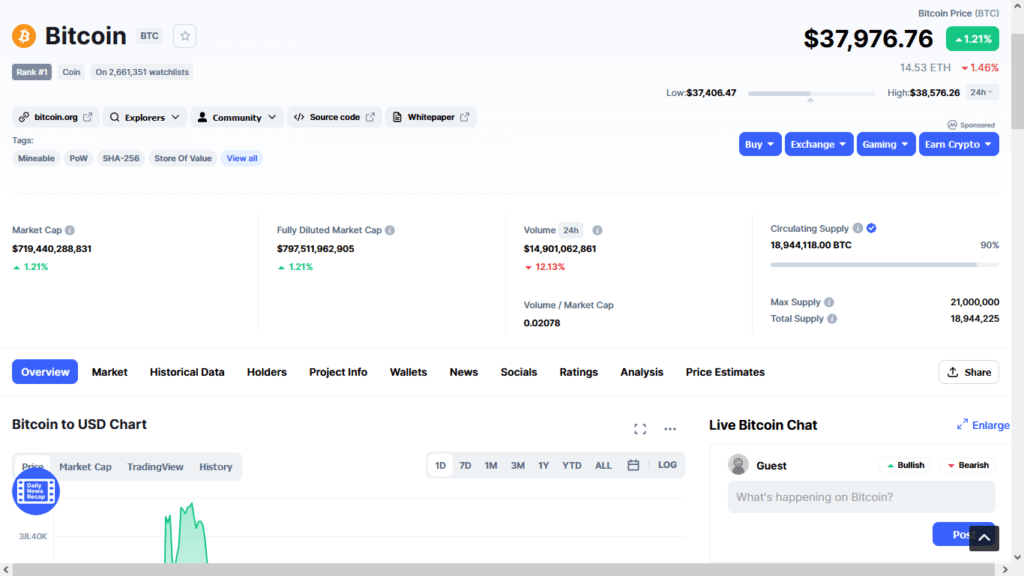
Task: Click the Circulating Supply info icon
Action: click(858, 228)
